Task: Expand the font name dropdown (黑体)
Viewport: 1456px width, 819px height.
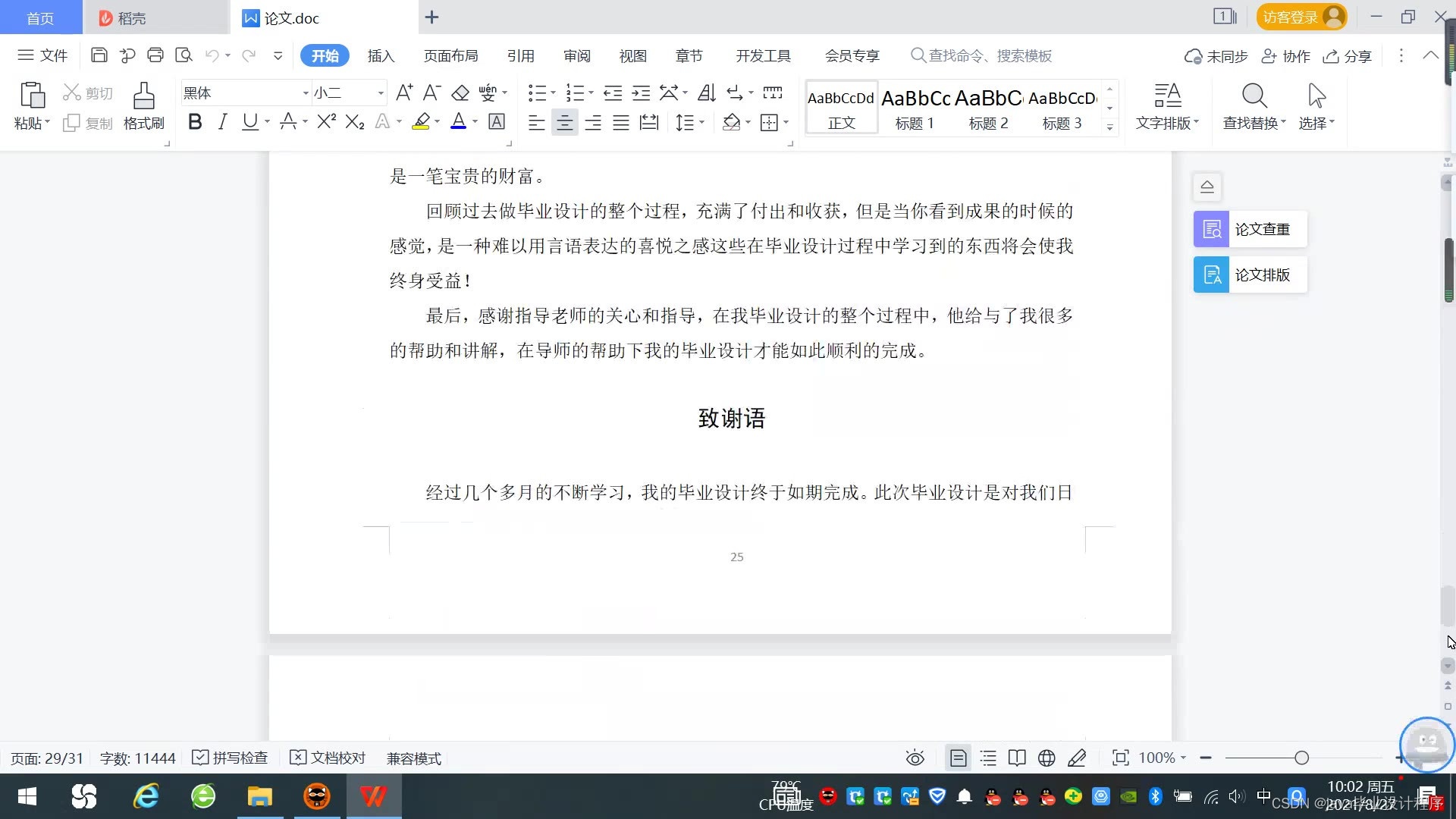Action: (306, 93)
